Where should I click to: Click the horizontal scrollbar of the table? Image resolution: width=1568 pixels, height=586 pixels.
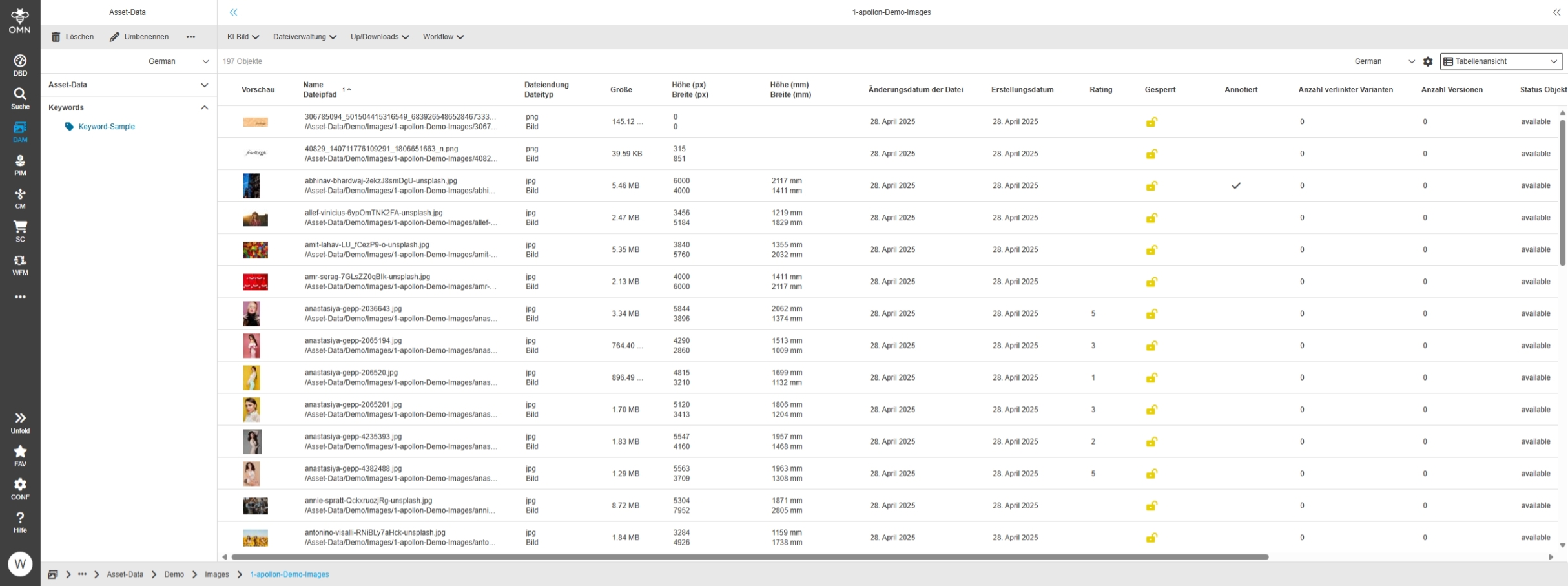pos(750,557)
